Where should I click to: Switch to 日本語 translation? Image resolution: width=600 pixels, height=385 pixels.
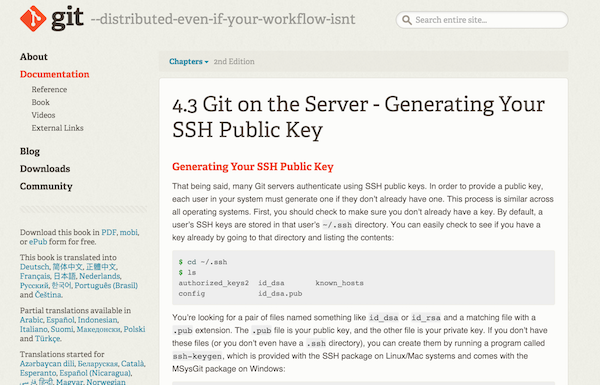pos(65,276)
